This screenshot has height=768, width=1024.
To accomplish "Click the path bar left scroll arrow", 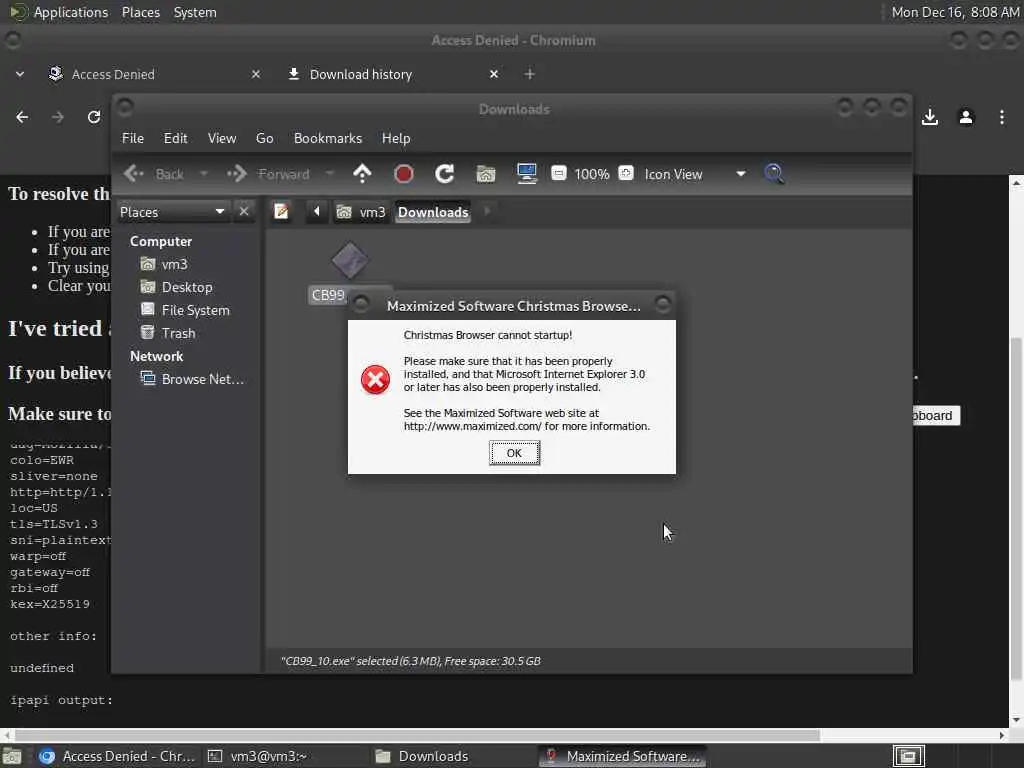I will tap(317, 212).
